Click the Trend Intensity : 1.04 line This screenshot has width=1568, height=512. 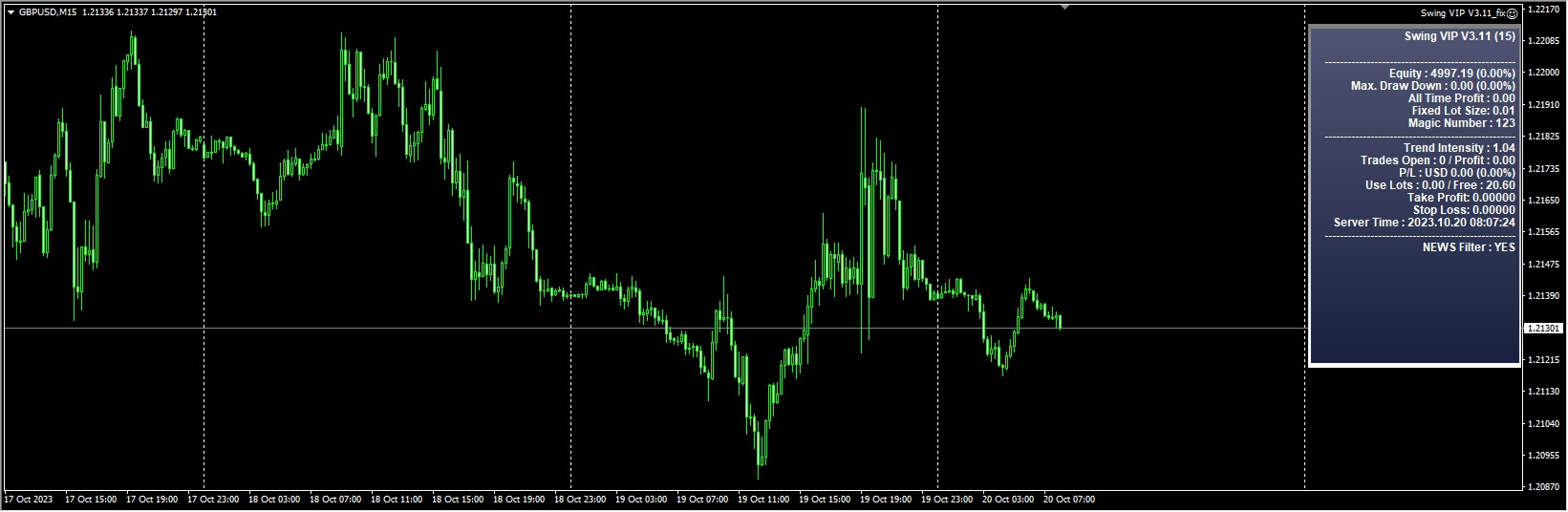pos(1459,148)
